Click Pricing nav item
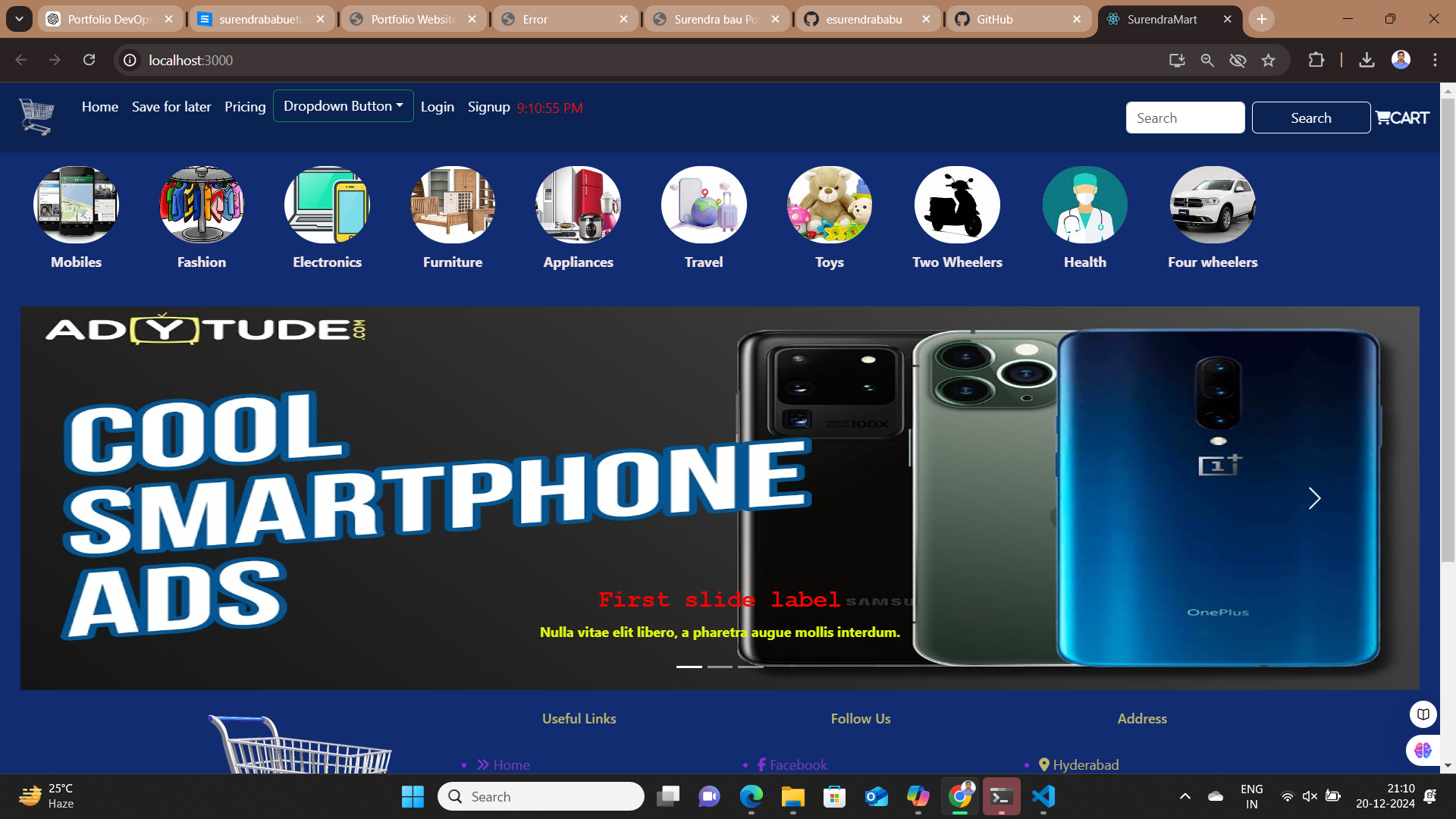 point(245,107)
